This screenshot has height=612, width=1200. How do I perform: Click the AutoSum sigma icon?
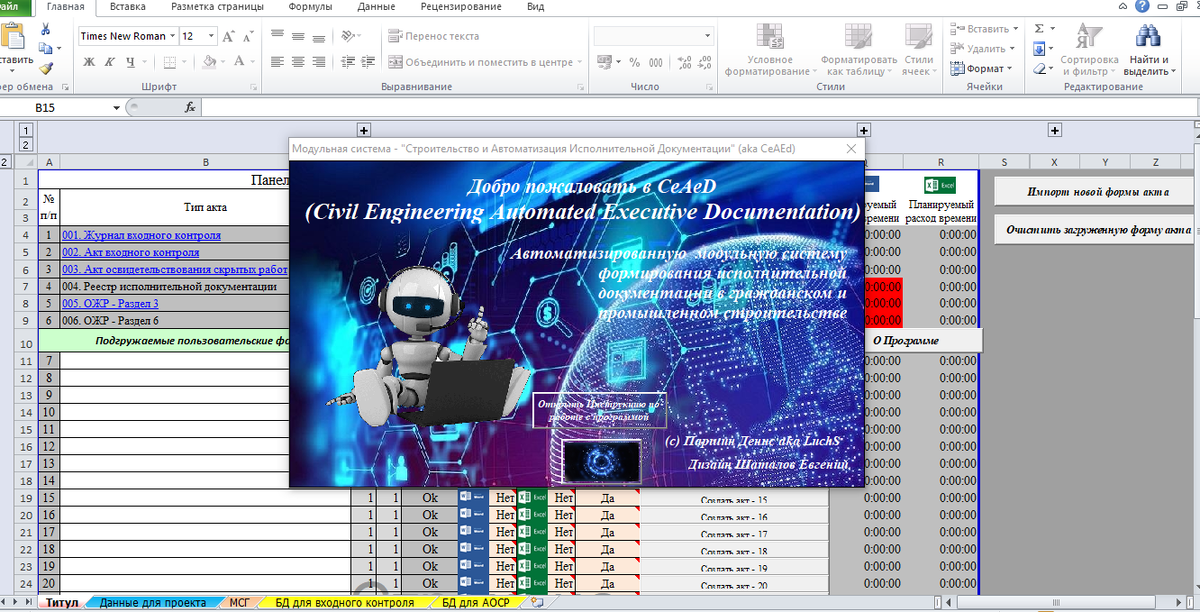coord(1039,29)
